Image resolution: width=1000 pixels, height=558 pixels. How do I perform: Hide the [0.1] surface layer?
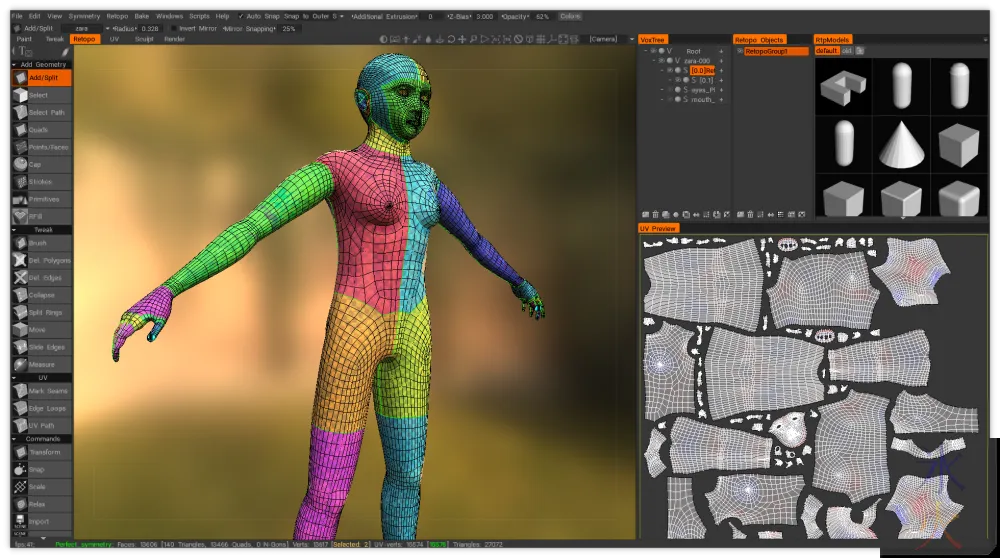(x=678, y=80)
